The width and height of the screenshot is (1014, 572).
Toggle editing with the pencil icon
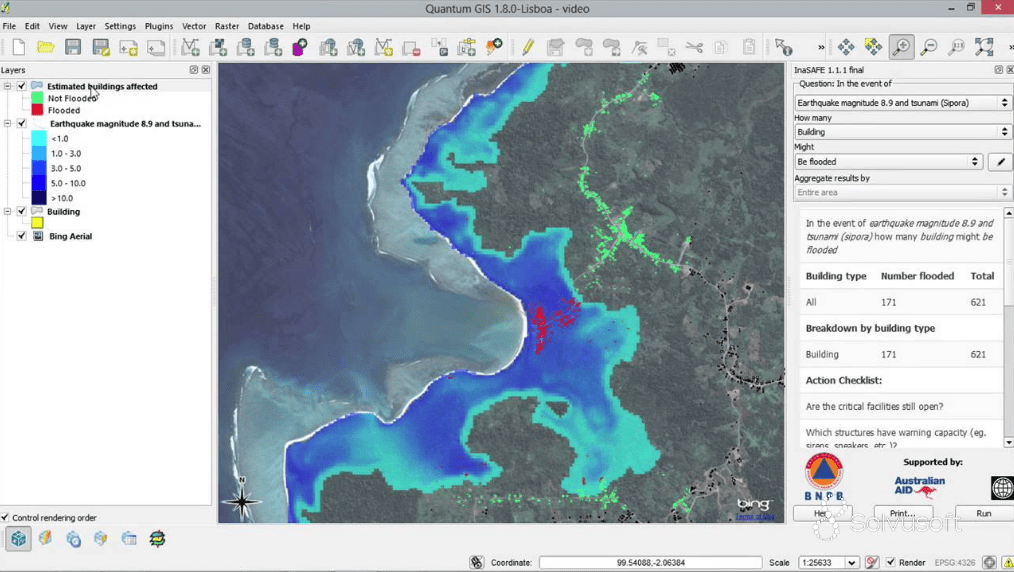(x=528, y=47)
